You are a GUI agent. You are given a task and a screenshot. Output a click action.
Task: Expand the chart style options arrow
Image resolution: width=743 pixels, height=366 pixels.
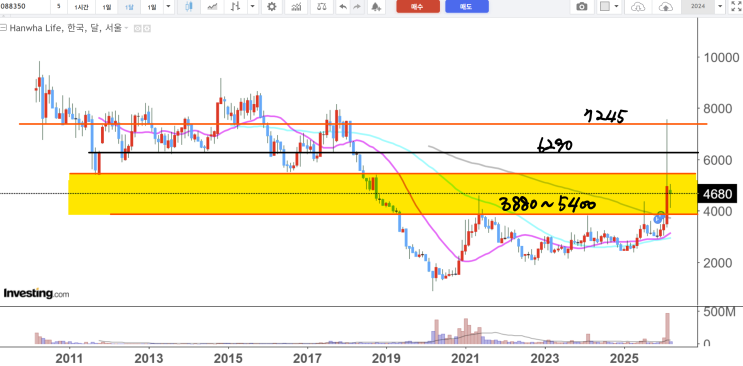click(x=253, y=7)
